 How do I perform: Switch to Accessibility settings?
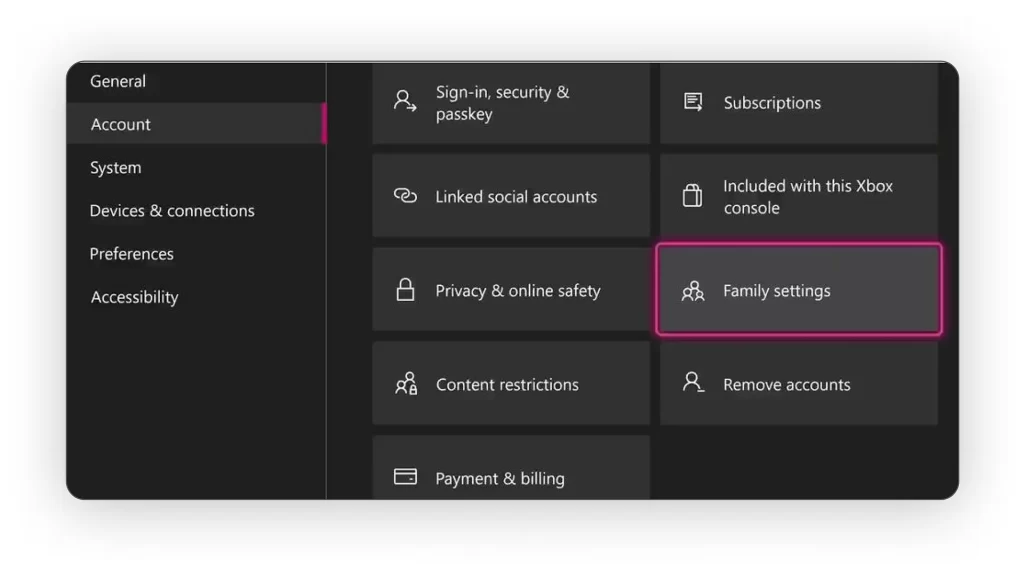[135, 297]
